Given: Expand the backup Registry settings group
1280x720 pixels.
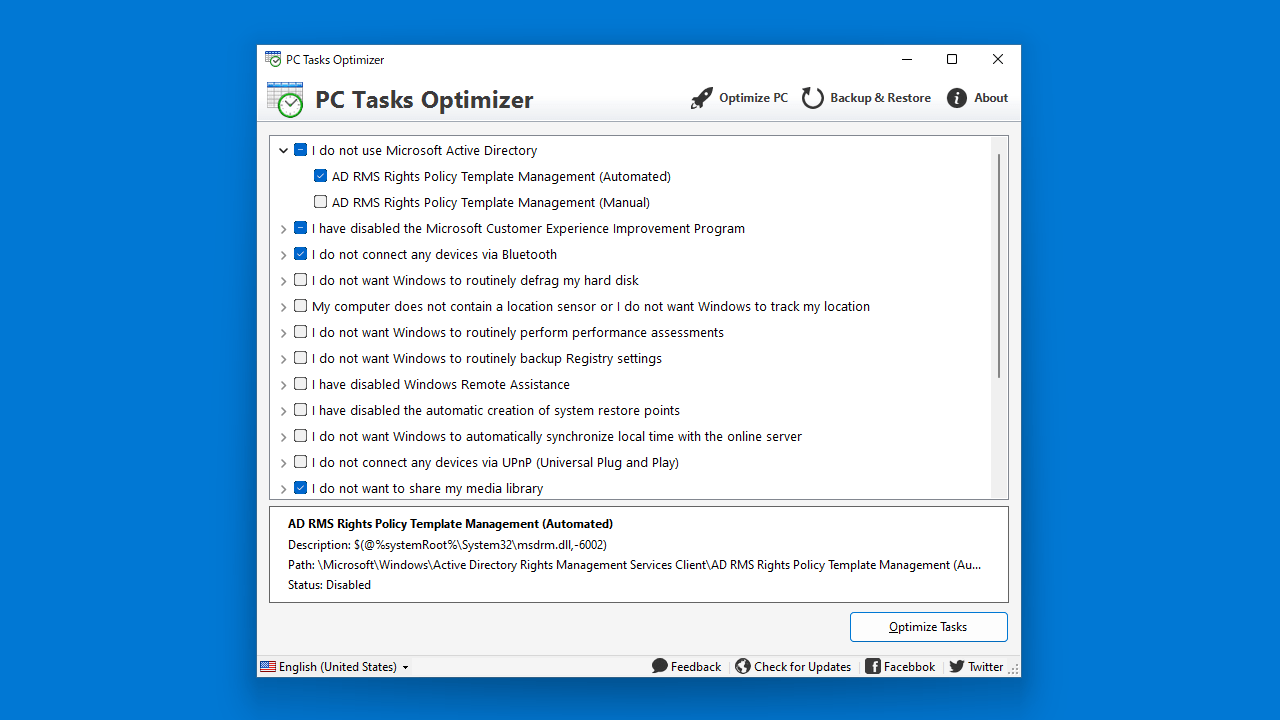Looking at the screenshot, I should [x=283, y=359].
